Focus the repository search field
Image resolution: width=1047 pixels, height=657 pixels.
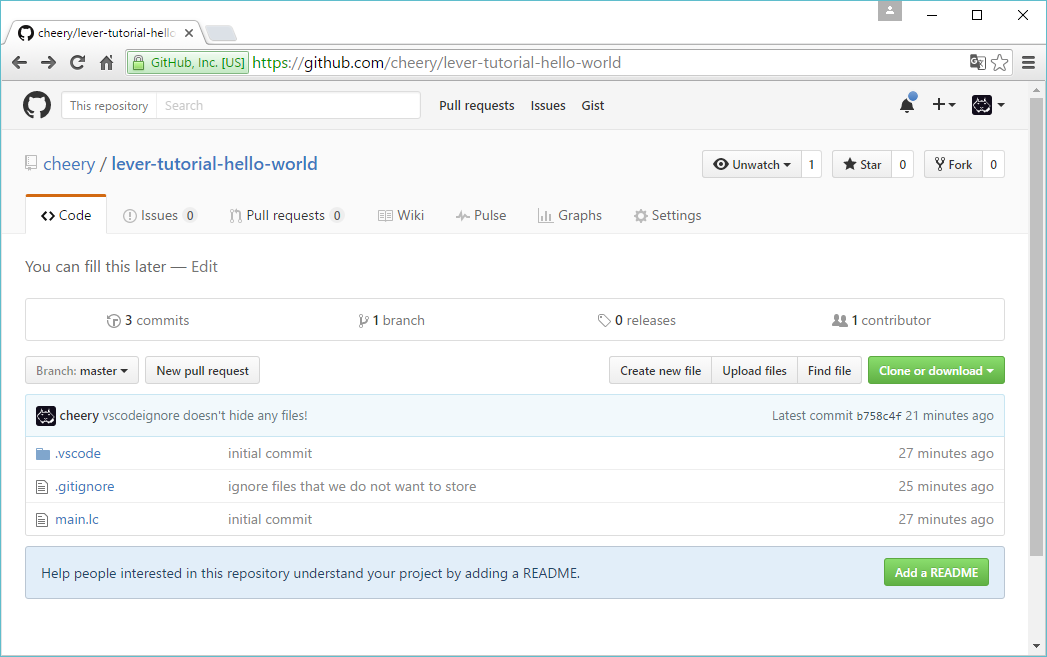(x=288, y=106)
